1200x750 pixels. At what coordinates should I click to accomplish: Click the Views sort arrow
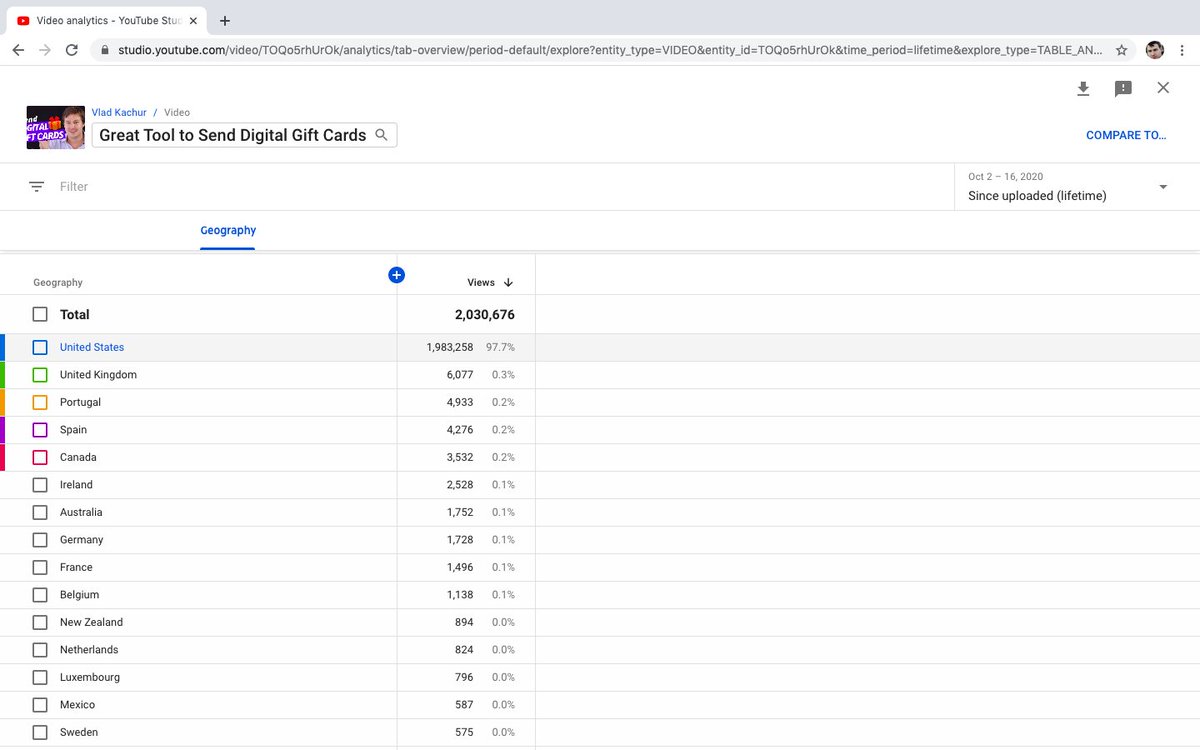508,283
